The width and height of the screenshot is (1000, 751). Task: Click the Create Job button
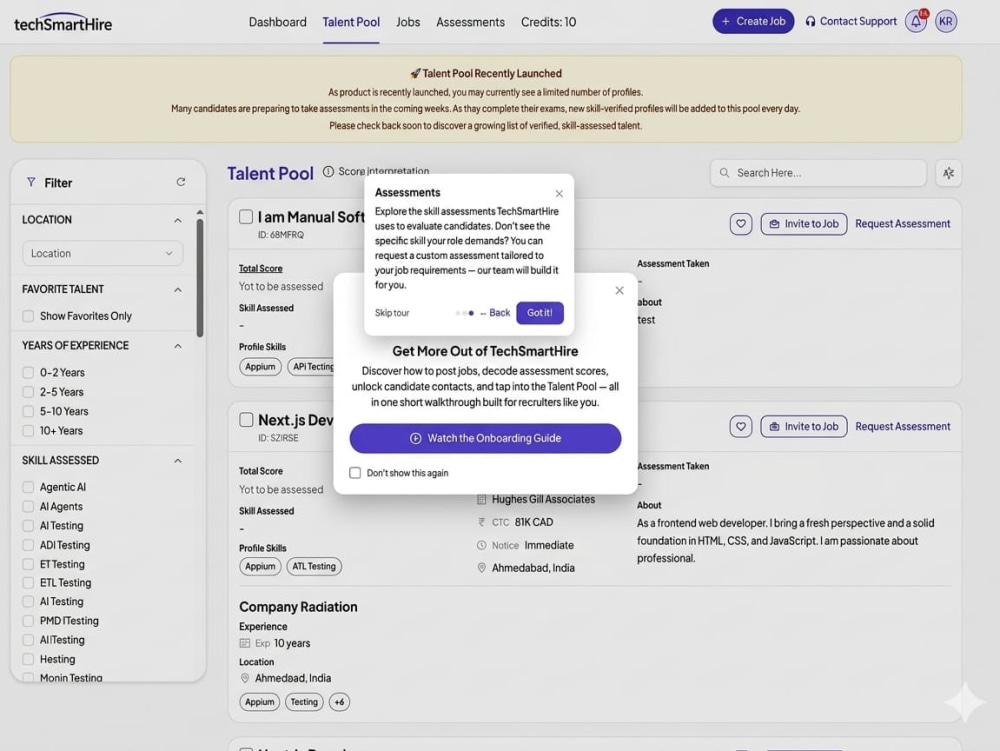pyautogui.click(x=753, y=21)
